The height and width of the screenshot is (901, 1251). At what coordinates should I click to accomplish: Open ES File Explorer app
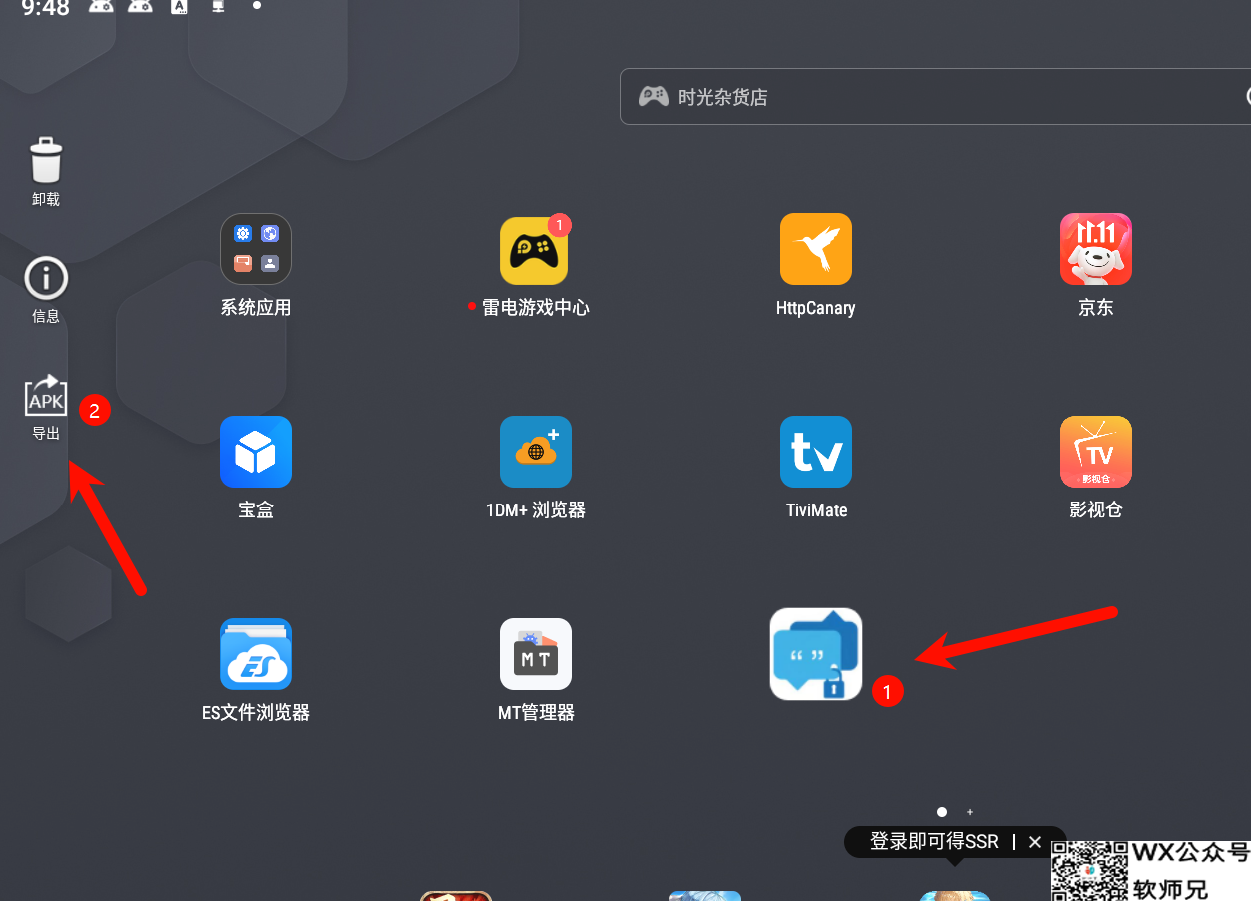(256, 654)
